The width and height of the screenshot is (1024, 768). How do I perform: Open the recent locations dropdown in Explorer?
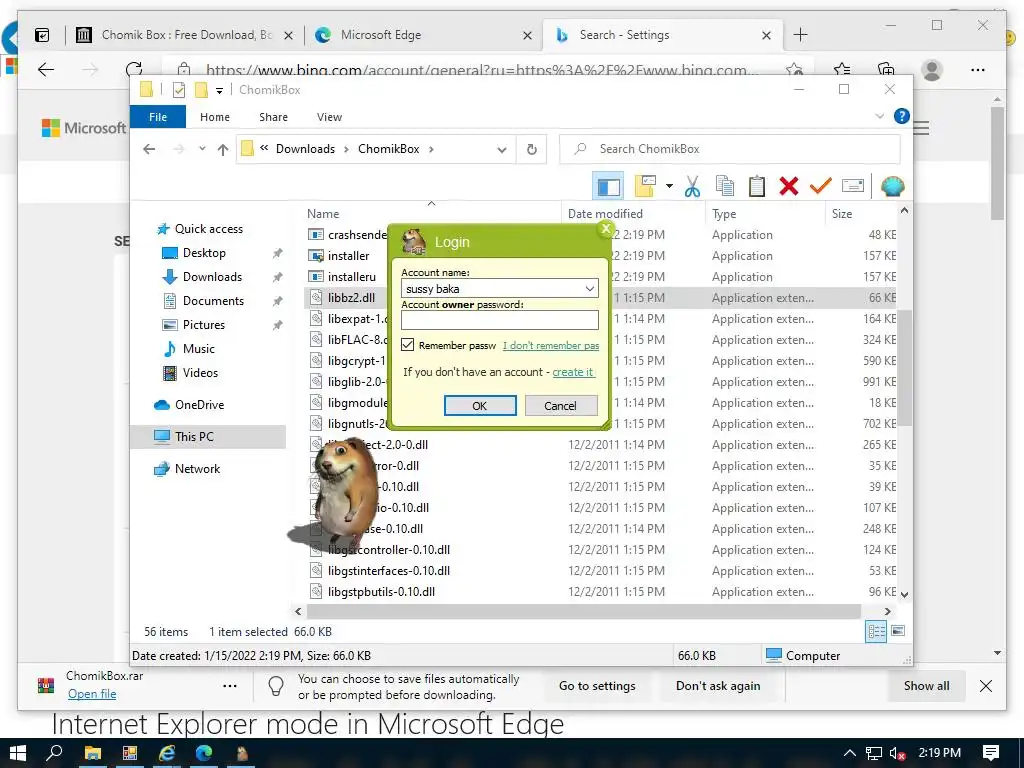(x=202, y=149)
